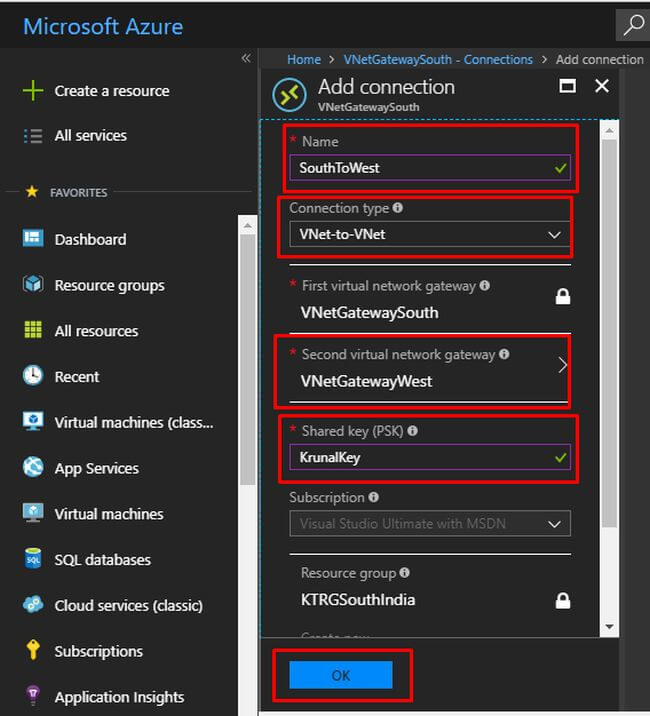Open the Connection type dropdown
The height and width of the screenshot is (716, 650).
click(430, 234)
